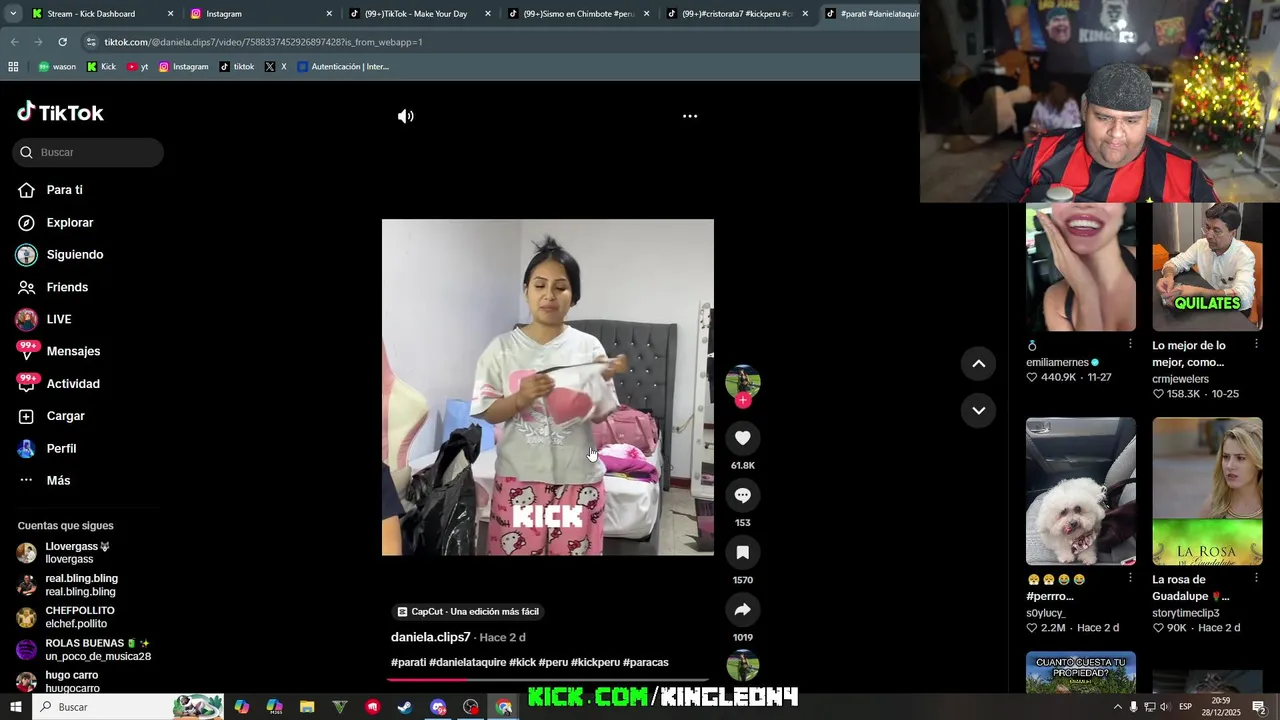Follow creator via red plus badge
This screenshot has width=1280, height=720.
[742, 400]
